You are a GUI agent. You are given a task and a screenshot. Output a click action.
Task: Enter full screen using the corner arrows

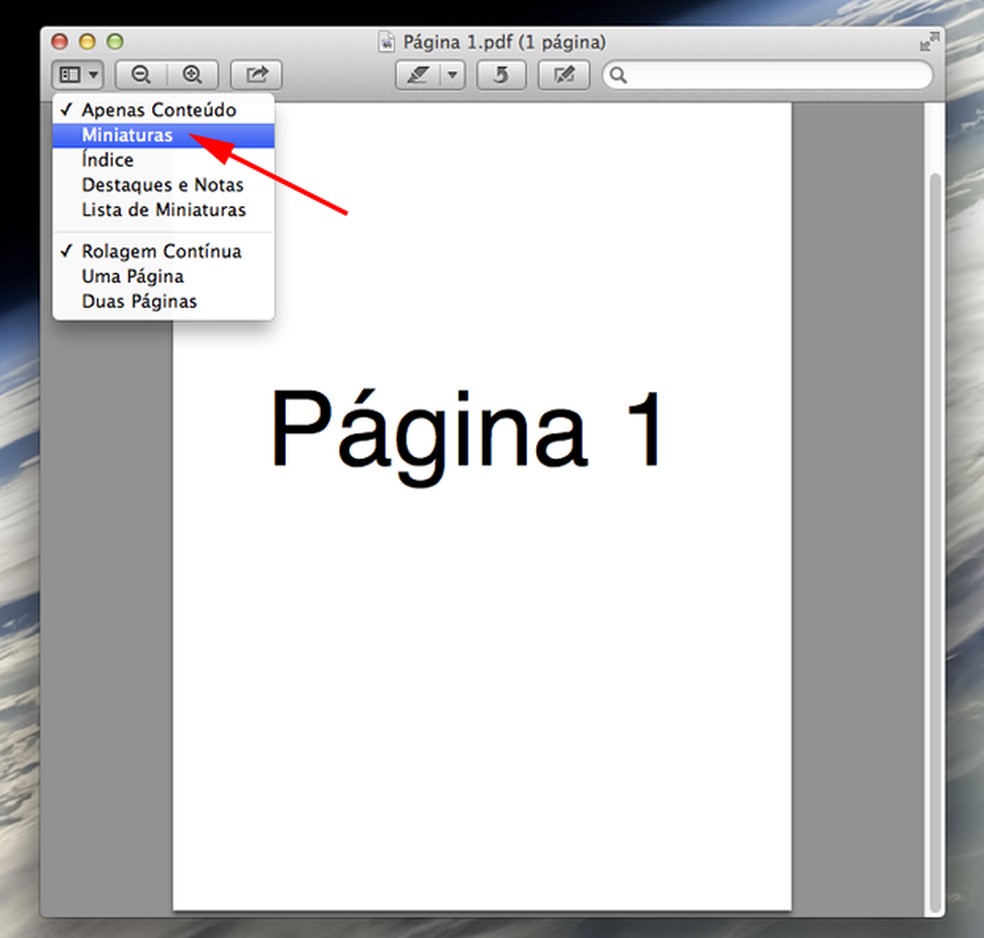929,42
